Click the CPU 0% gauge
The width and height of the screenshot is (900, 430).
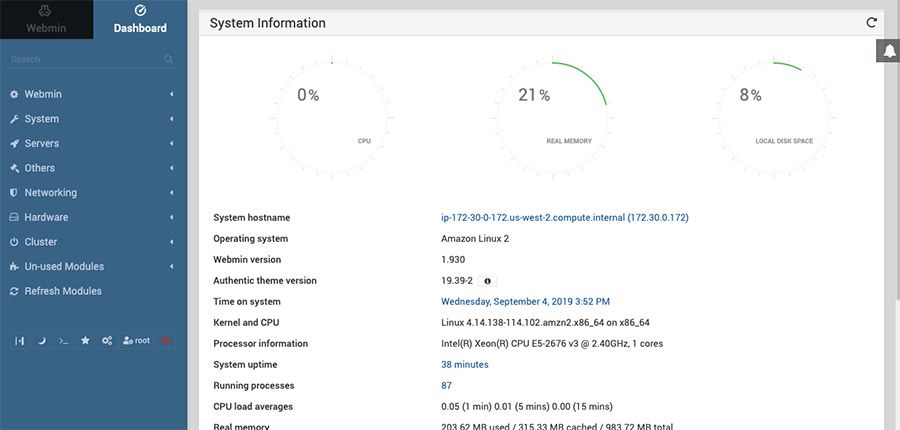coord(332,118)
